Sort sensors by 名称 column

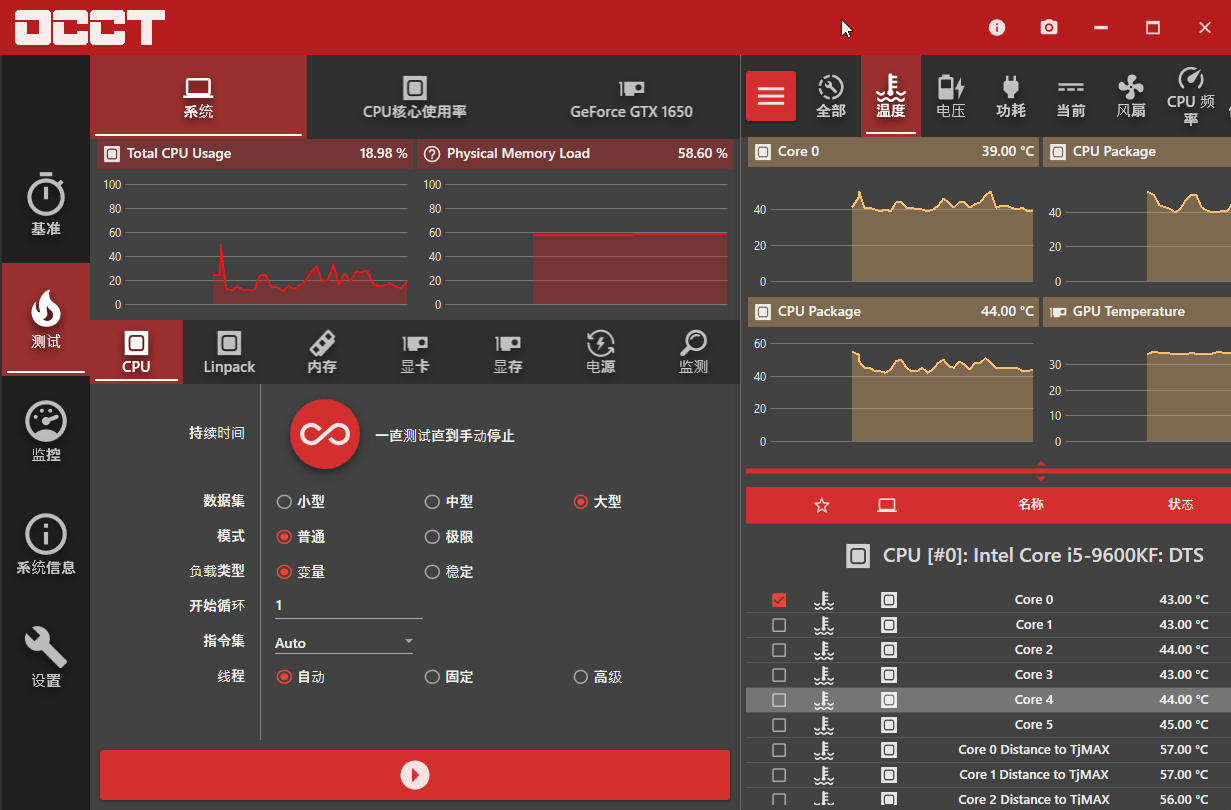1031,504
